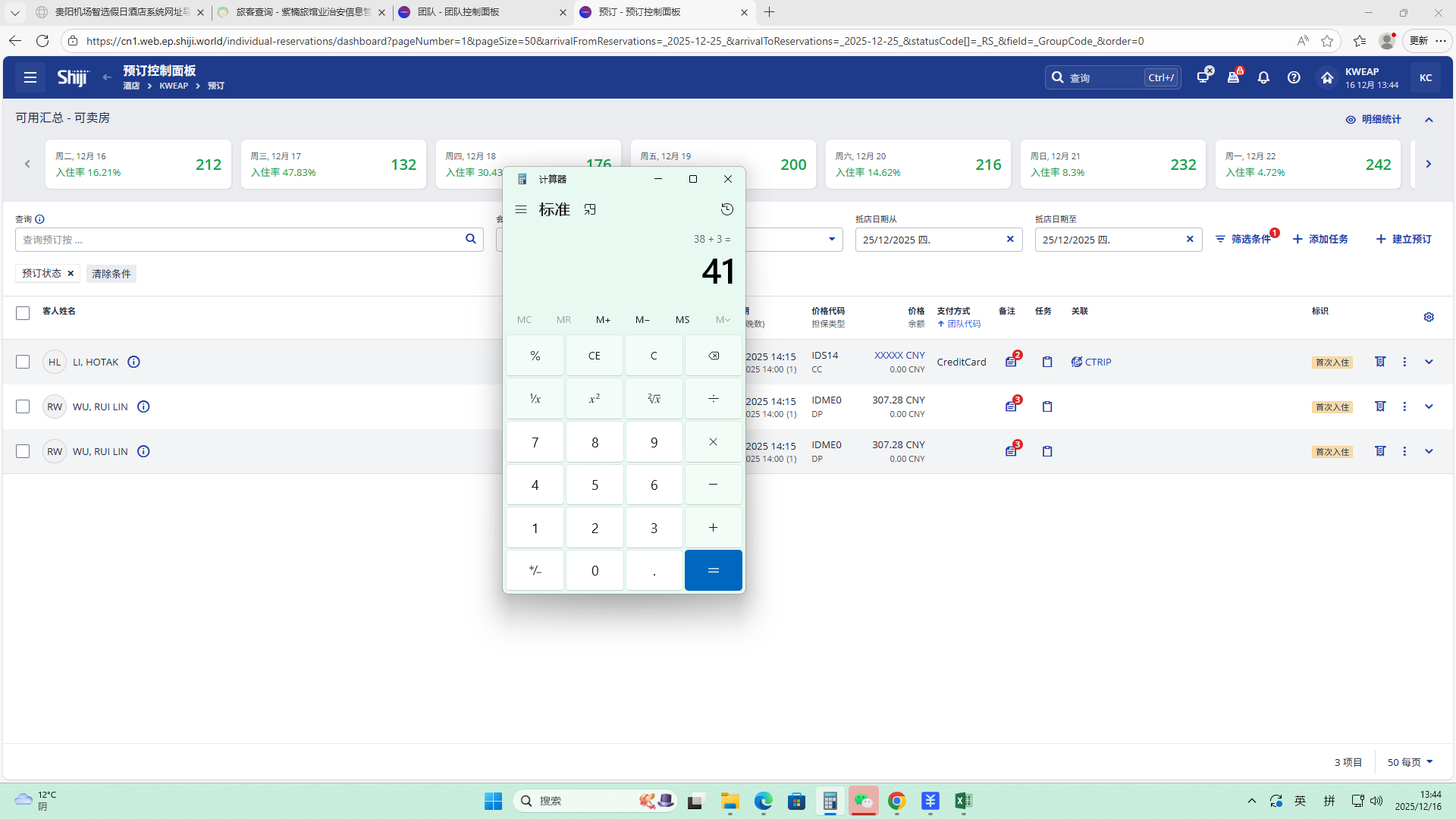This screenshot has height=819, width=1456.
Task: Check the box for LI, HOTAK row
Action: click(23, 362)
